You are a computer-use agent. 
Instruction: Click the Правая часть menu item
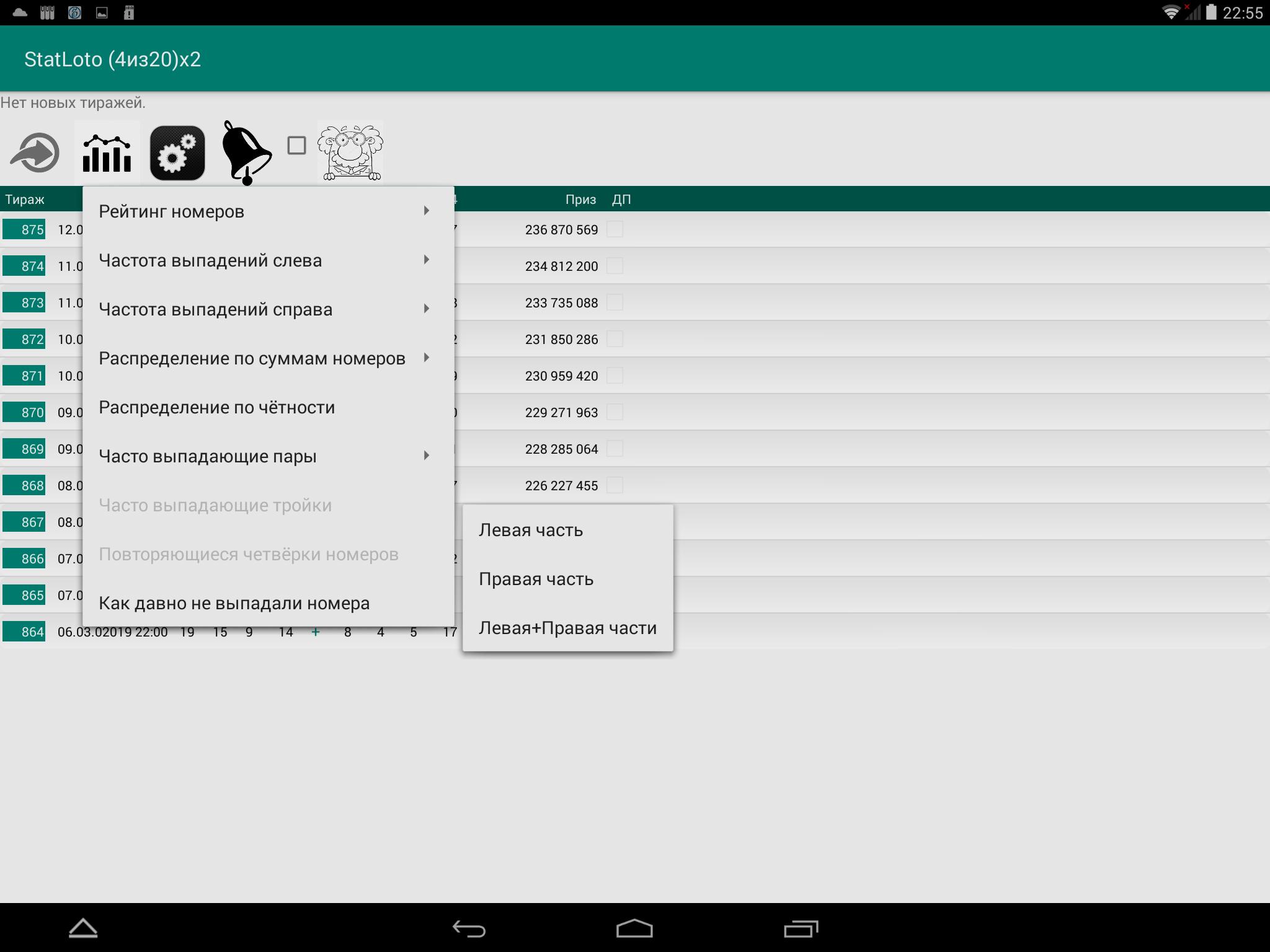(536, 579)
